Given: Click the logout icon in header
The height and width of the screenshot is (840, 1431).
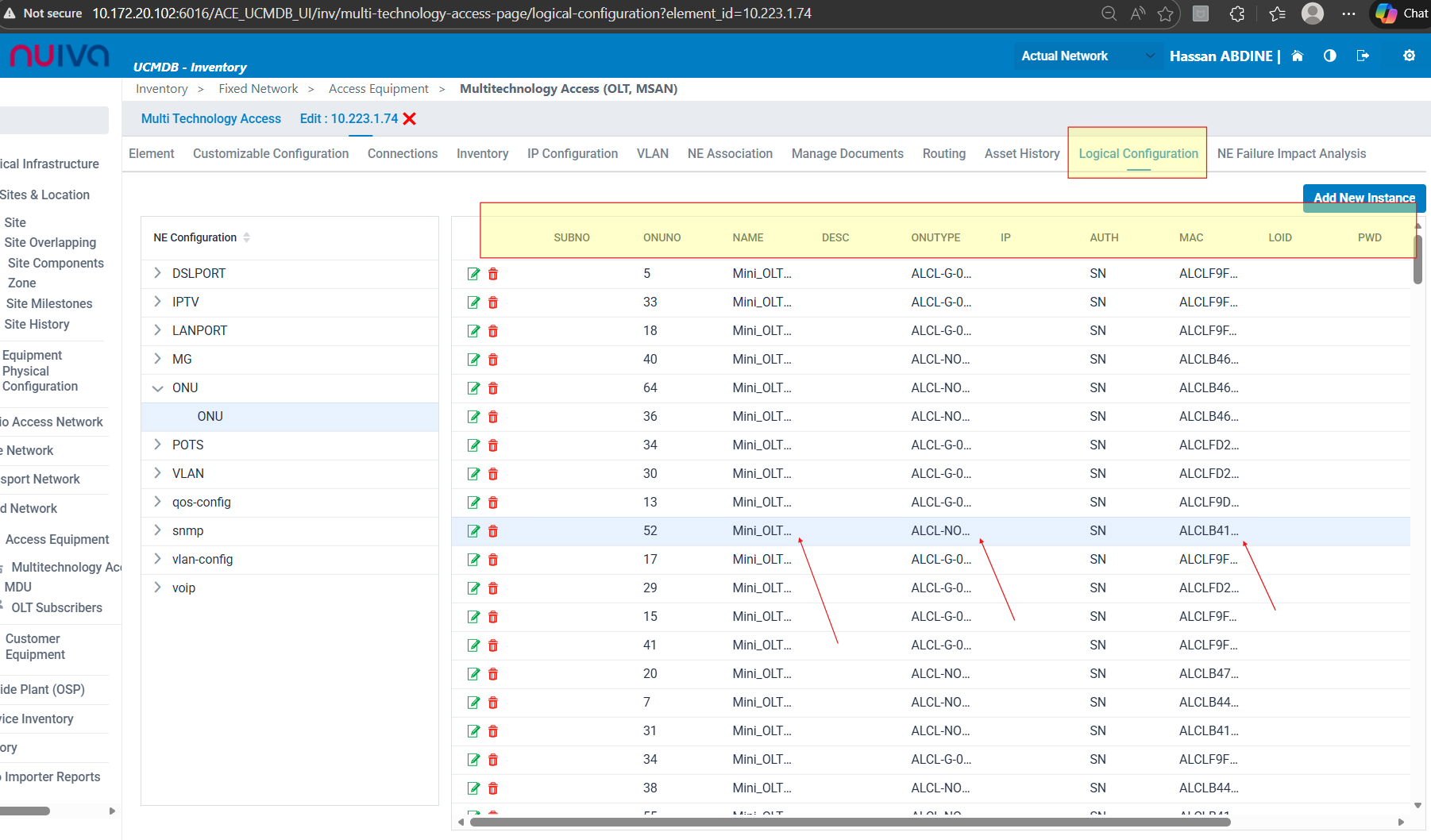Looking at the screenshot, I should click(x=1363, y=56).
